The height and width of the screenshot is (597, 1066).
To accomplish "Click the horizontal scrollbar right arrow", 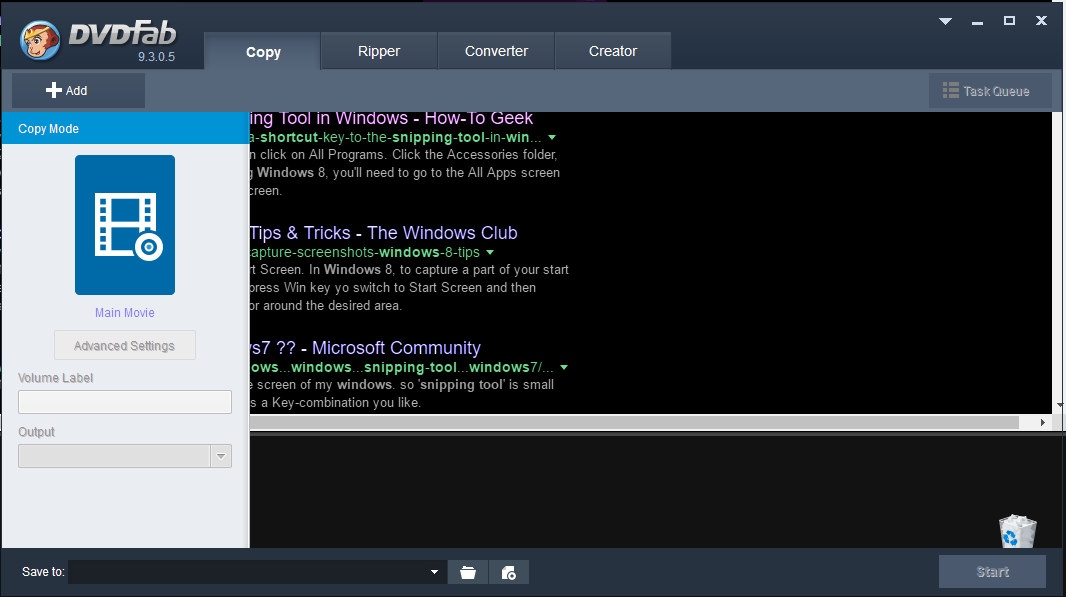I will (1042, 422).
